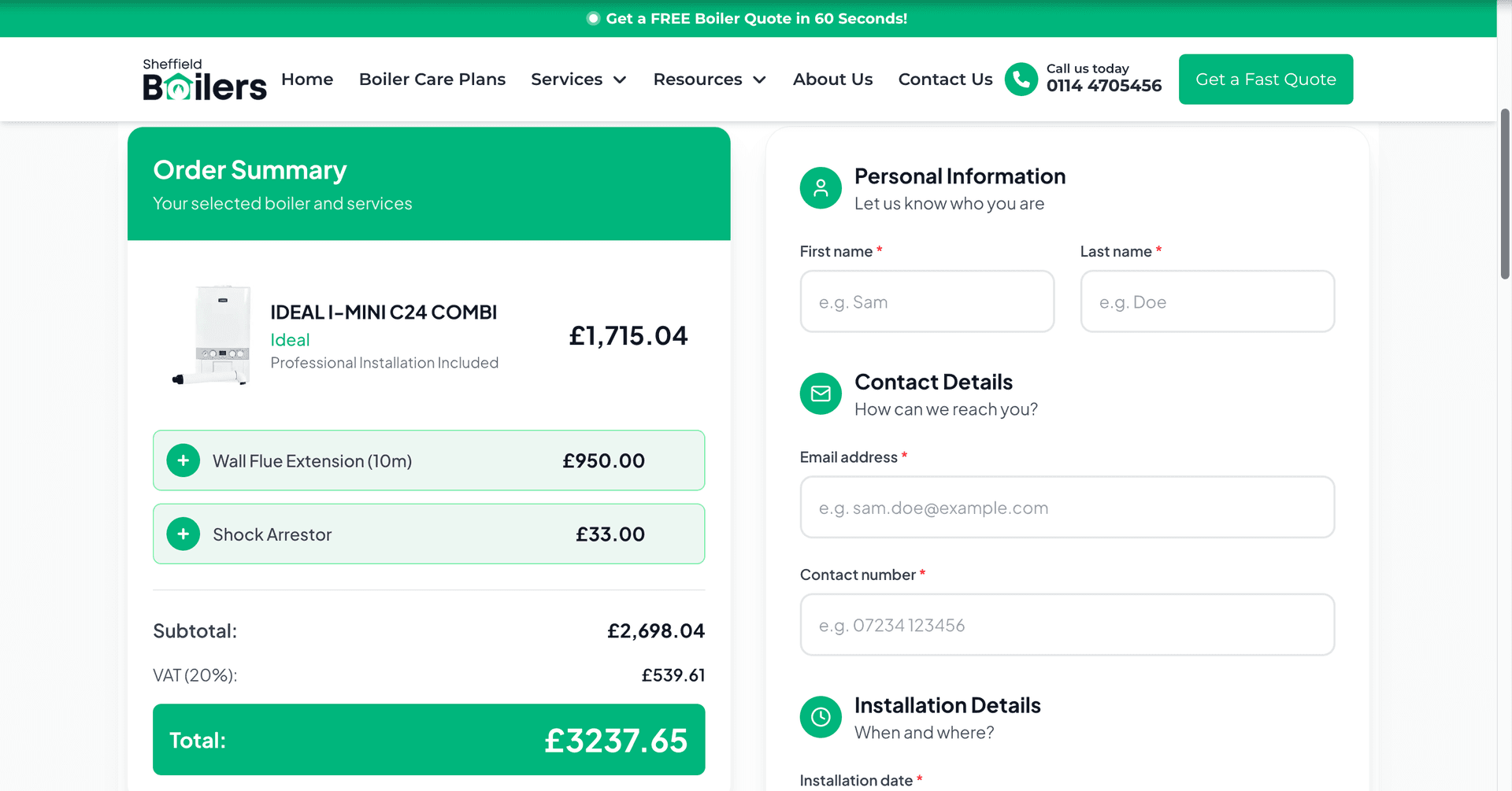The height and width of the screenshot is (791, 1512).
Task: Open the Contact Us page
Action: [945, 79]
